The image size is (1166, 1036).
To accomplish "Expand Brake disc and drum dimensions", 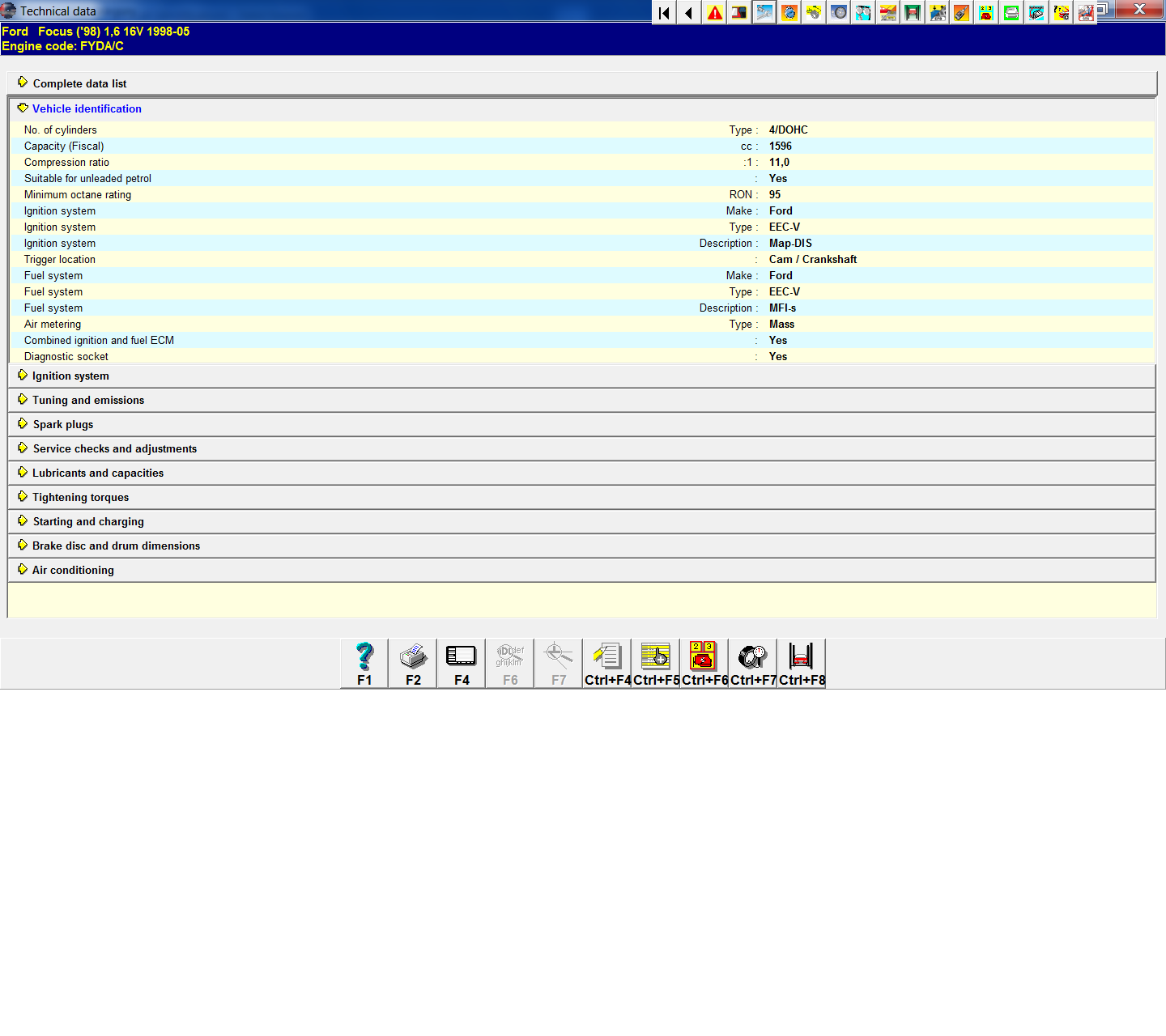I will [x=582, y=546].
